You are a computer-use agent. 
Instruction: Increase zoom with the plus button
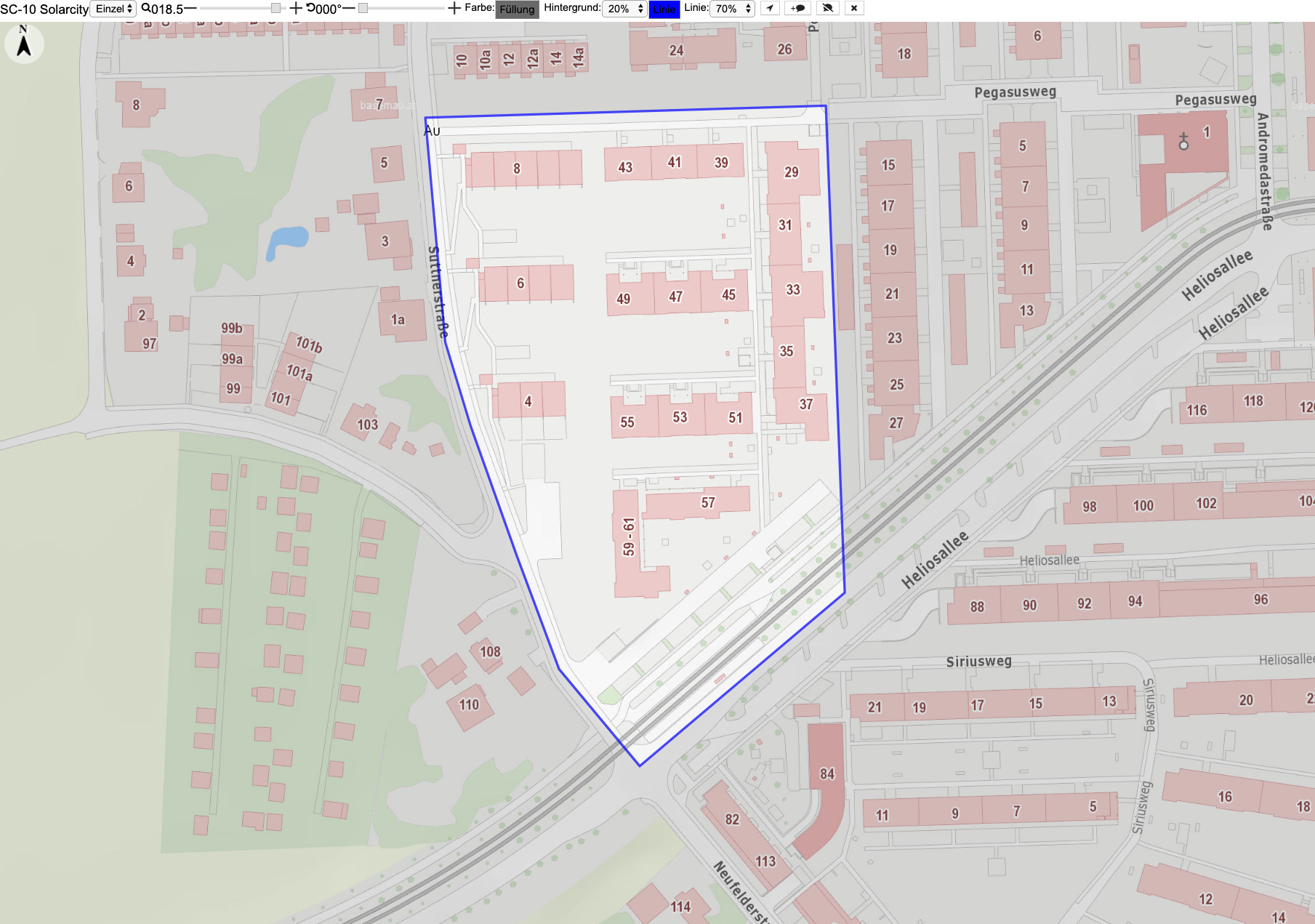click(295, 9)
